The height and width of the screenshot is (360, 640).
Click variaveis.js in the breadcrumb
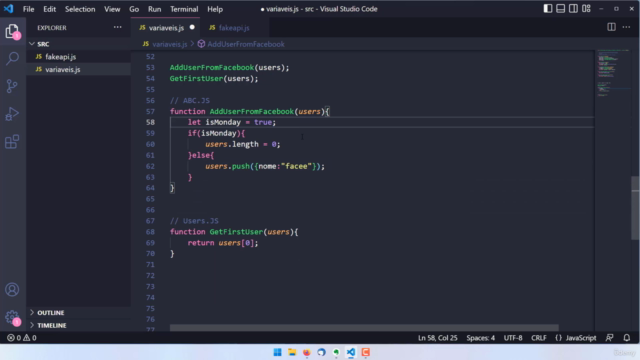coord(169,44)
